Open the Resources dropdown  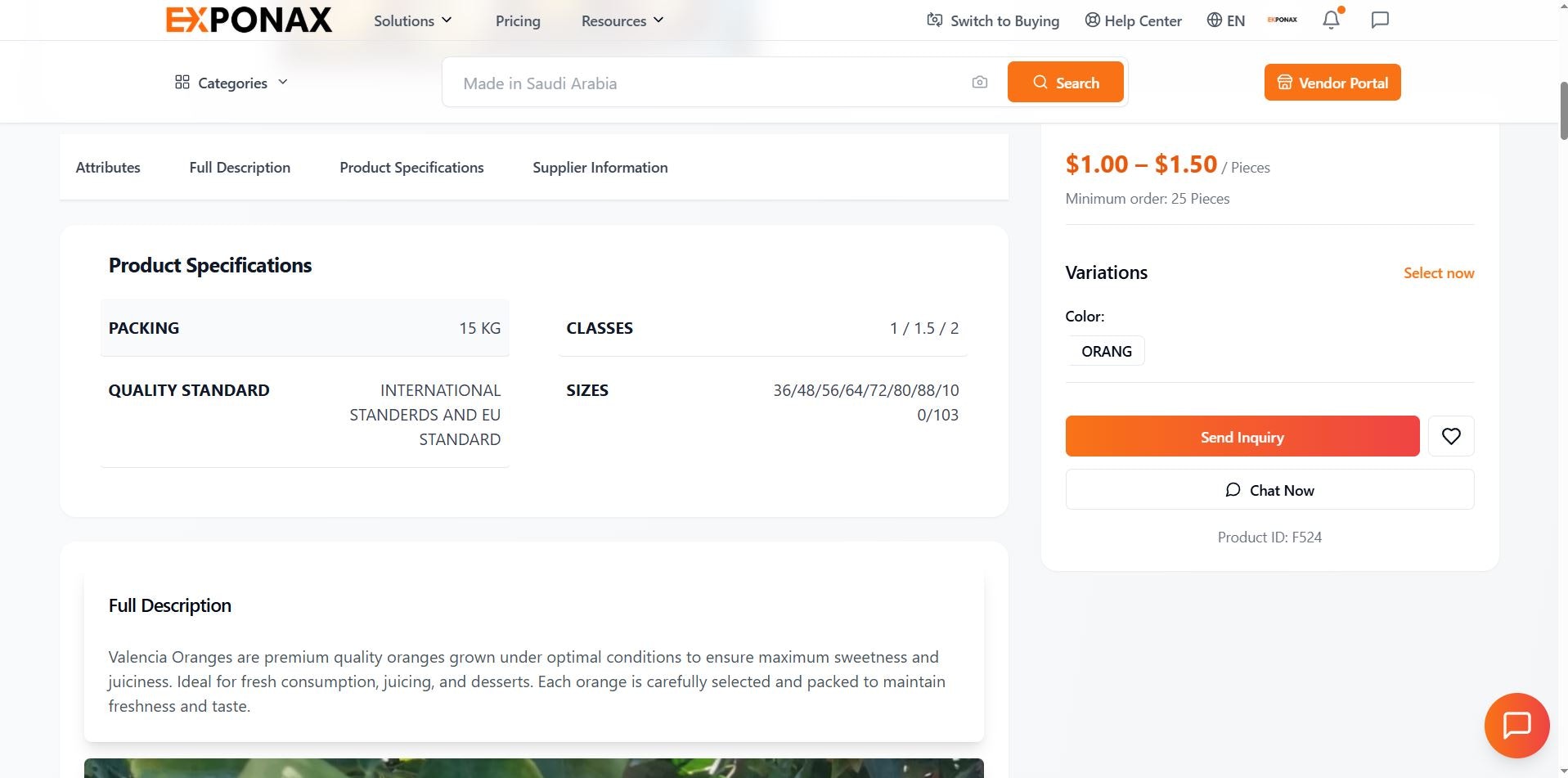[x=621, y=20]
